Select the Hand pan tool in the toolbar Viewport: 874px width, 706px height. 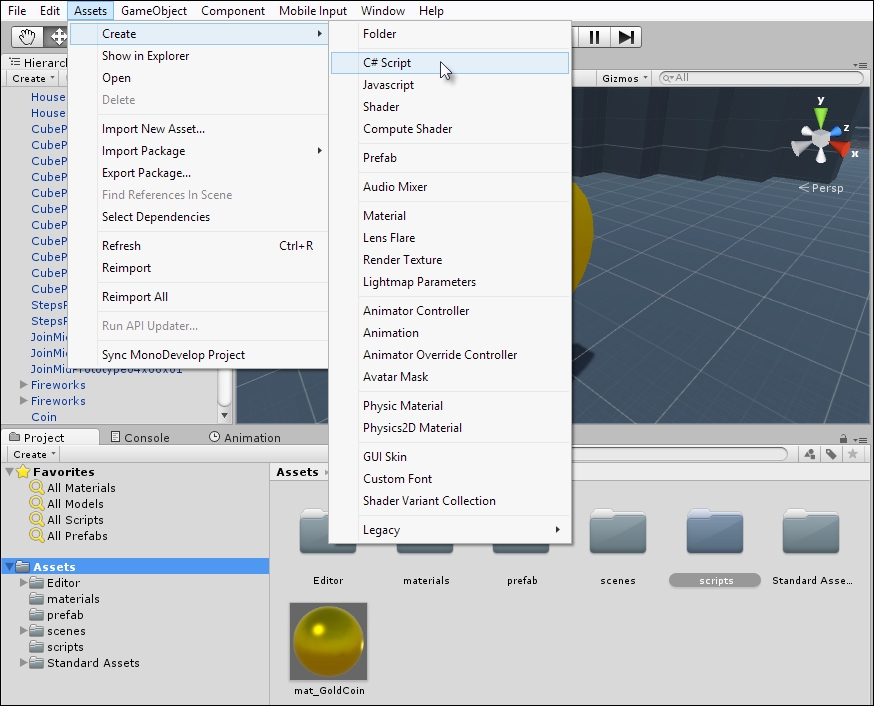click(x=25, y=37)
